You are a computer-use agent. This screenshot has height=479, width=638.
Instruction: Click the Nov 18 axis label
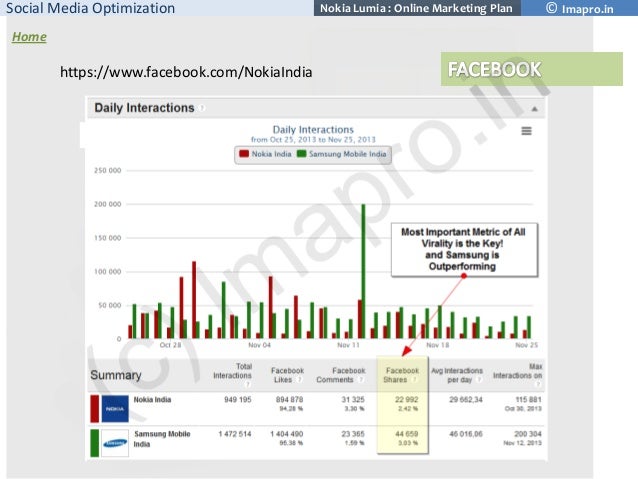[x=437, y=345]
